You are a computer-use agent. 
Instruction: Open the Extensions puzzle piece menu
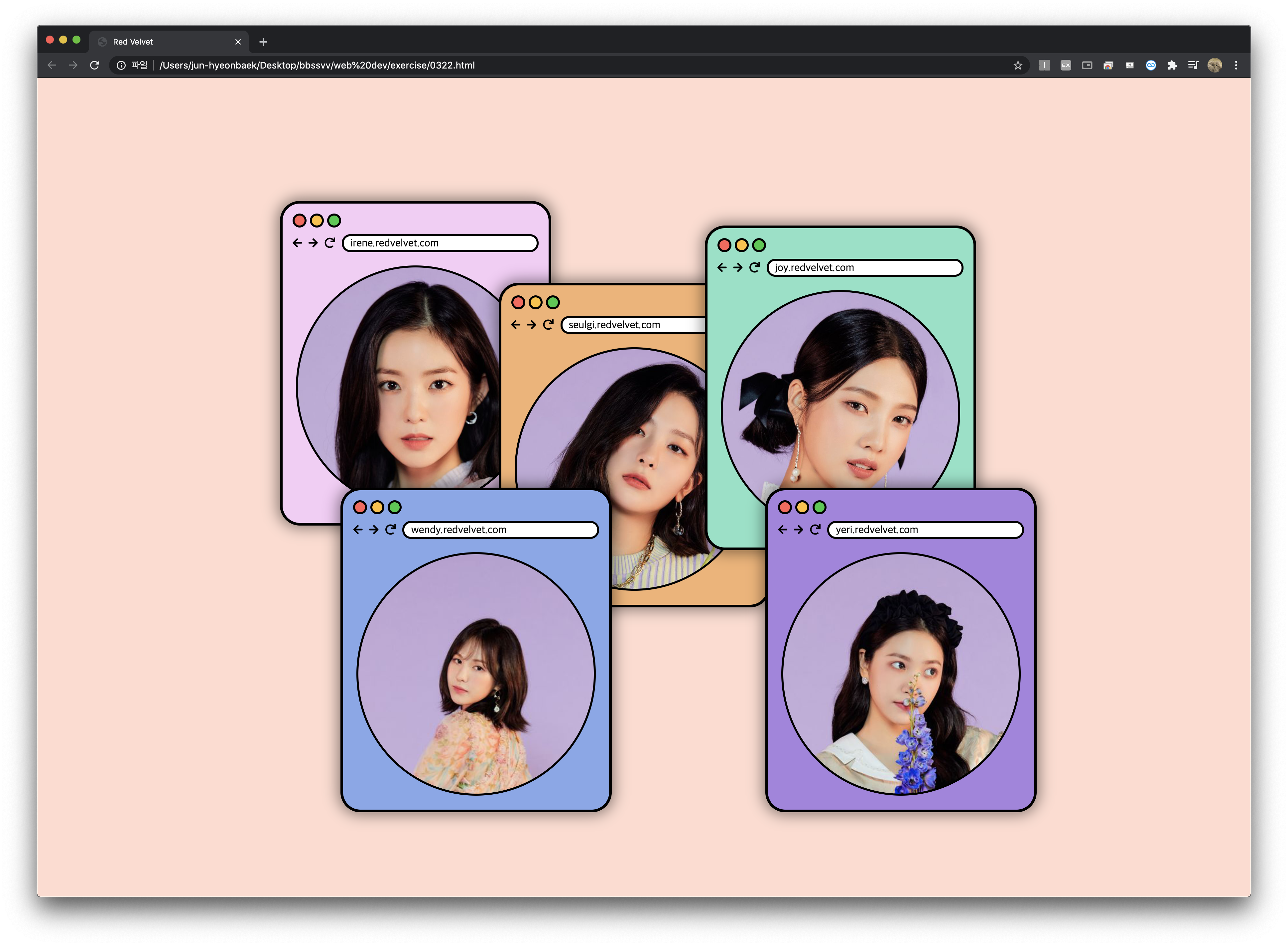(x=1172, y=65)
